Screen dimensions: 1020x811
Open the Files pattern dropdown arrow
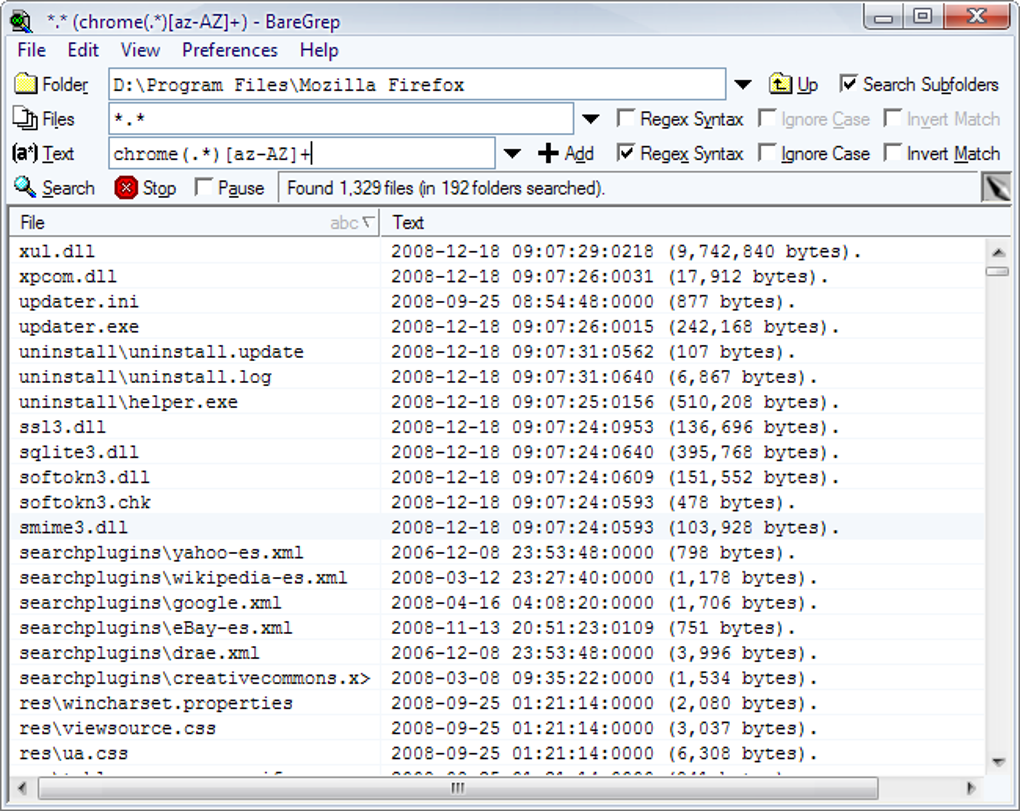click(x=591, y=119)
